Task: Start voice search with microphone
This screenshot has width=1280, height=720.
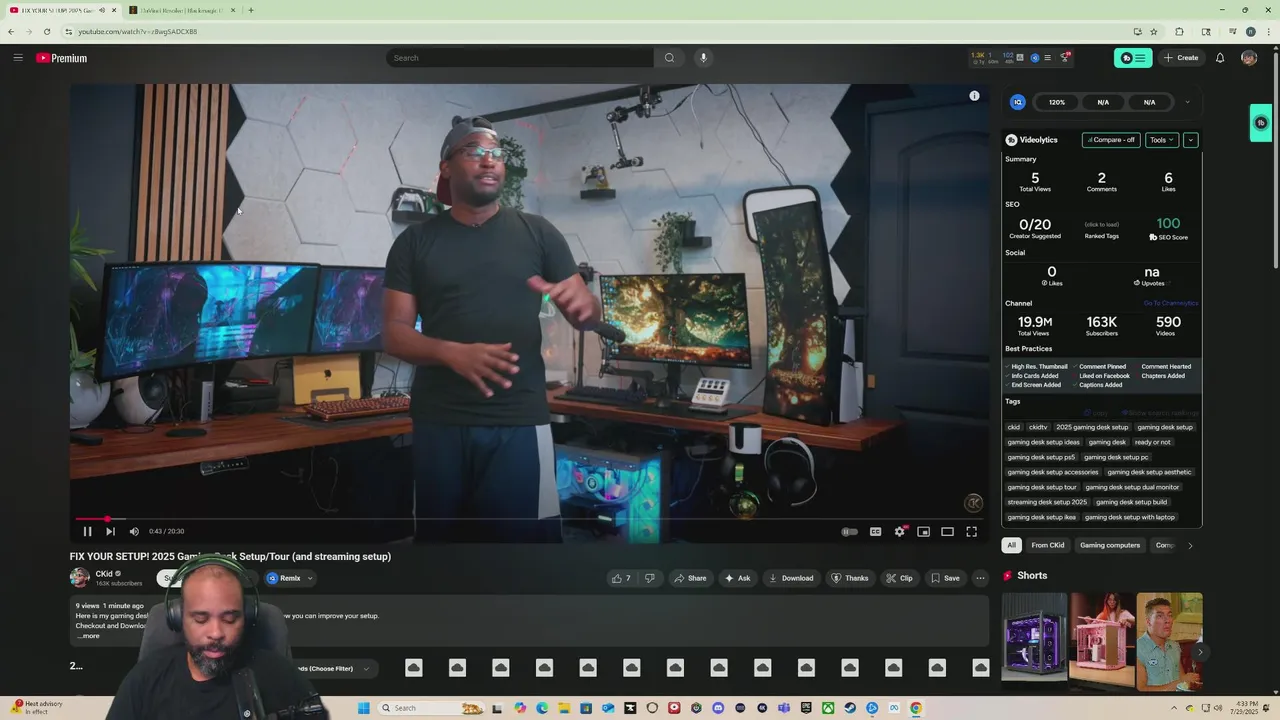Action: 703,58
